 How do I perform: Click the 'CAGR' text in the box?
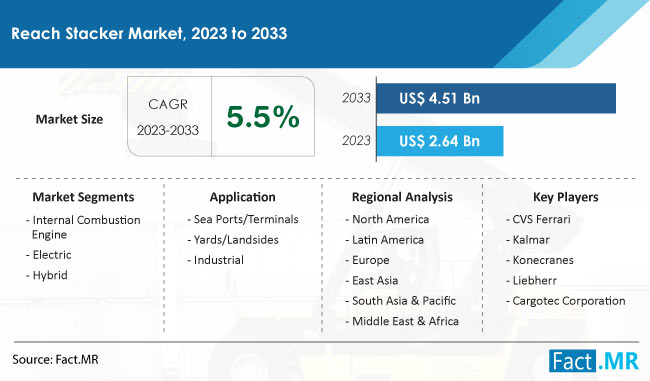coord(168,104)
